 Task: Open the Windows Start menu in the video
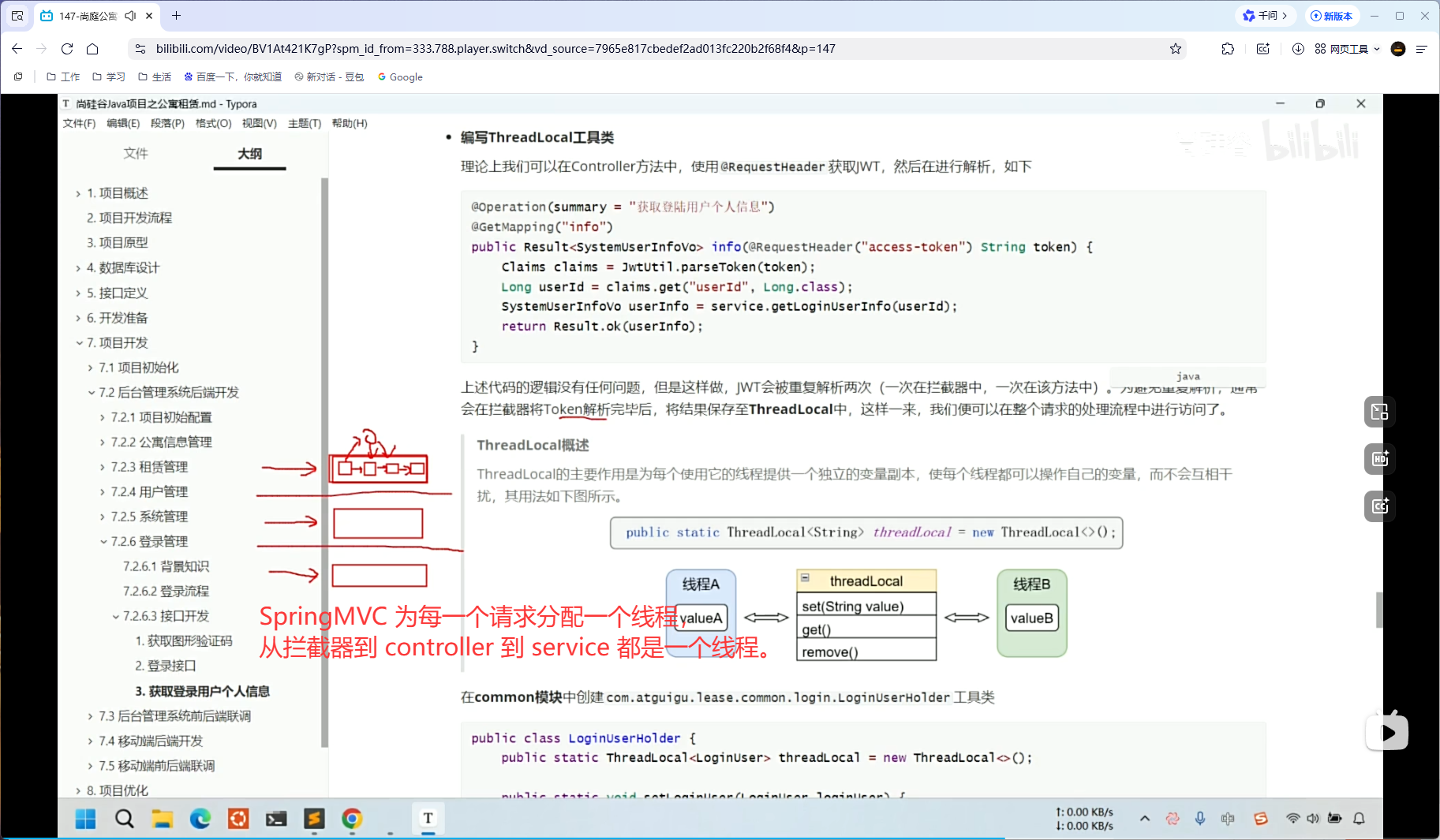(x=85, y=819)
